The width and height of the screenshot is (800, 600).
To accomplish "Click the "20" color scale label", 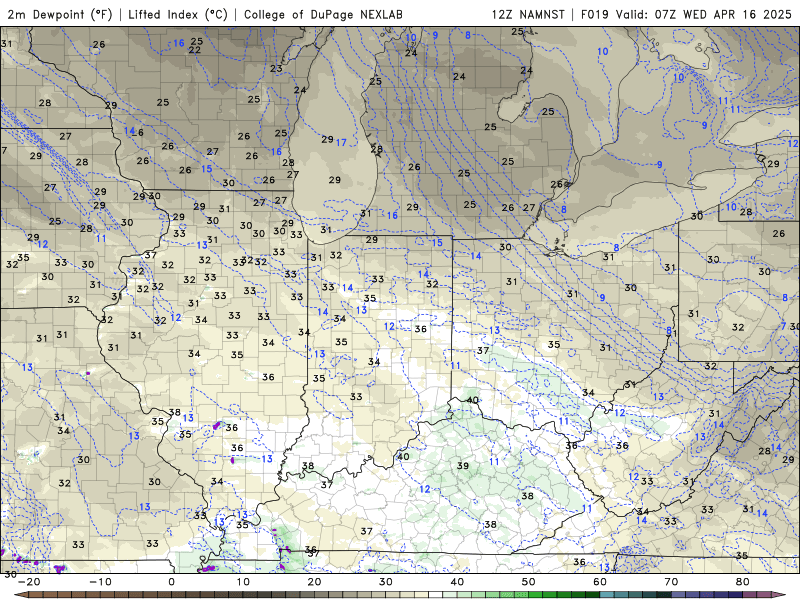I will click(x=314, y=582).
